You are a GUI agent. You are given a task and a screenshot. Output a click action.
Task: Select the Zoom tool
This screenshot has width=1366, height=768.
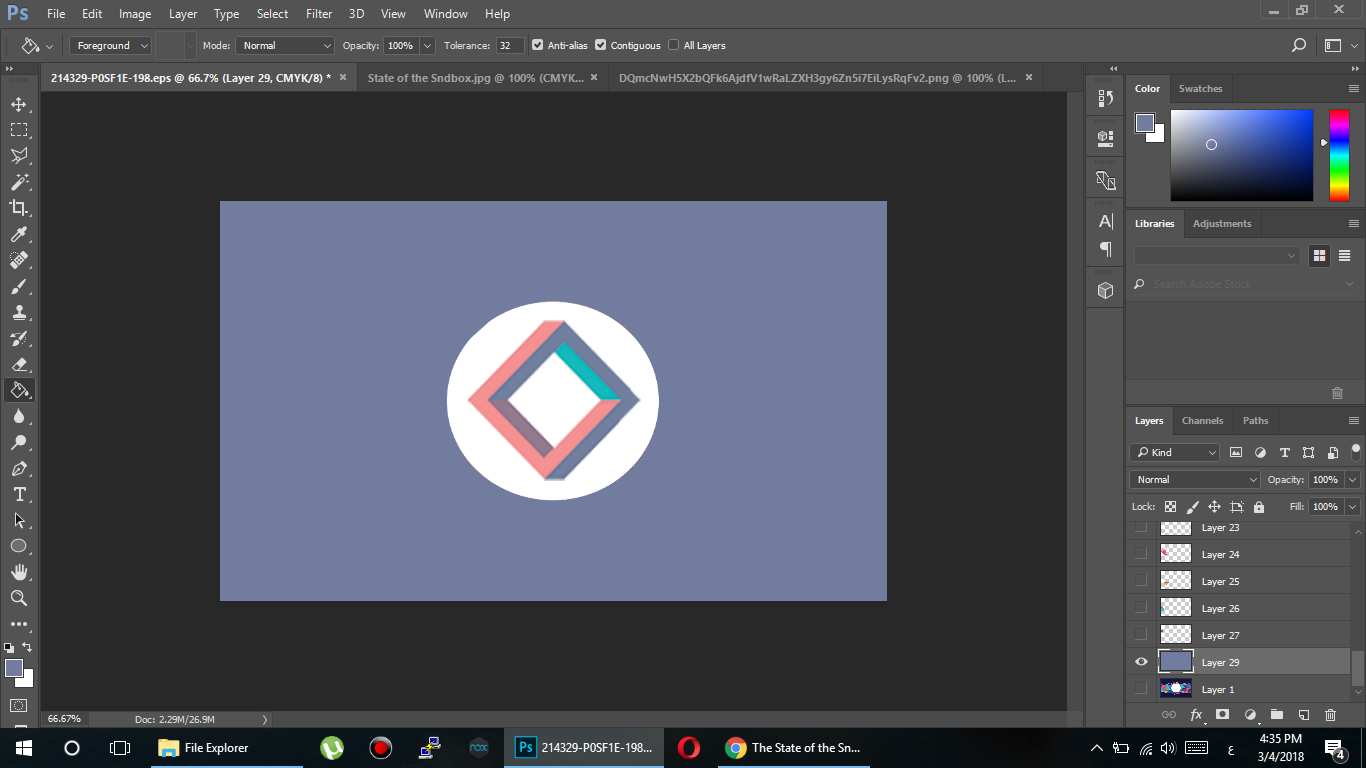tap(20, 598)
